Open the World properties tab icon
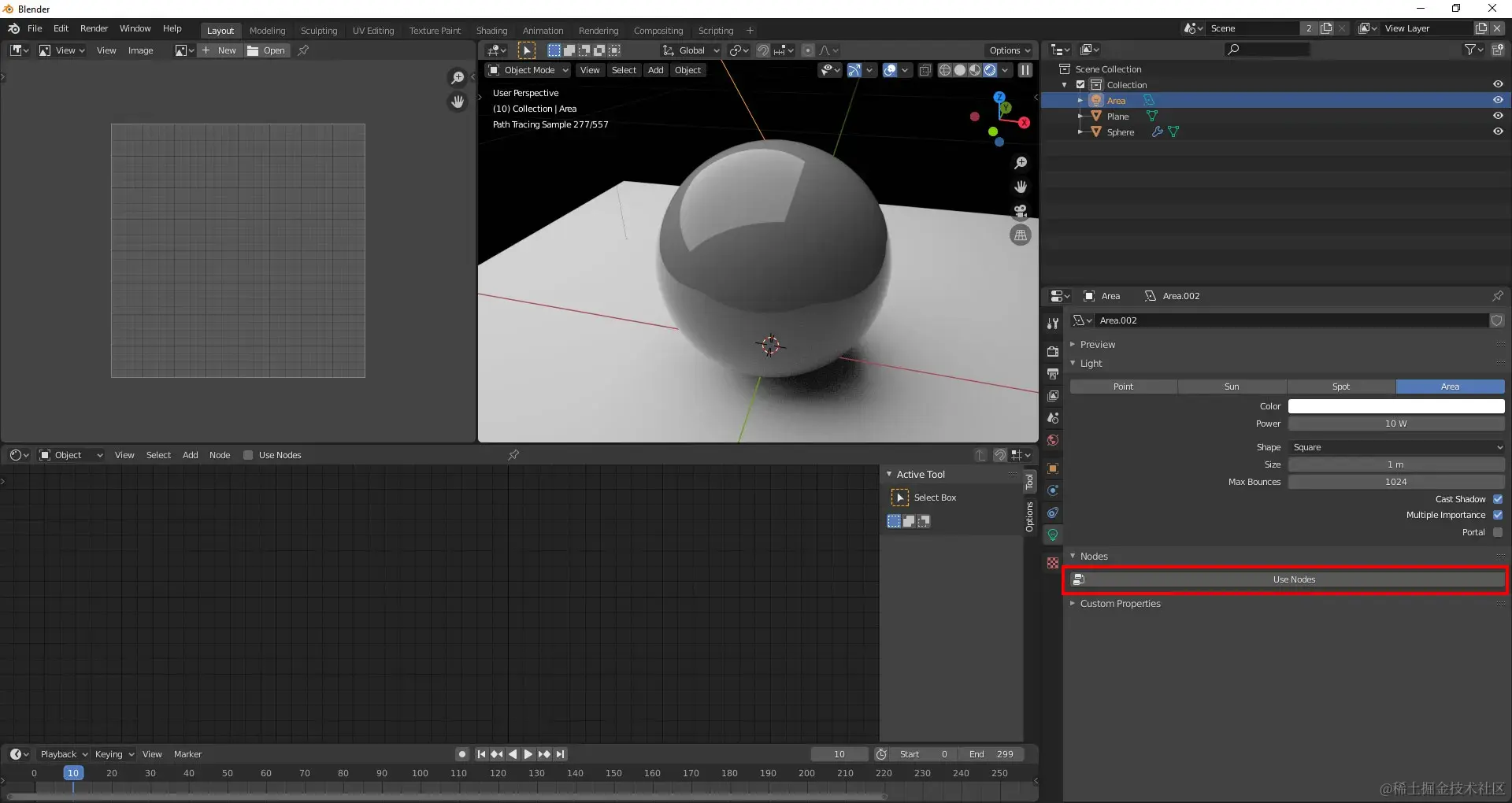 [x=1053, y=440]
